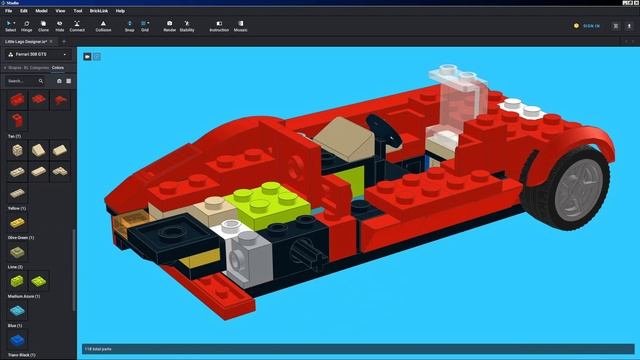Screen dimensions: 640x360
Task: Click the SIGN IN link
Action: [591, 26]
